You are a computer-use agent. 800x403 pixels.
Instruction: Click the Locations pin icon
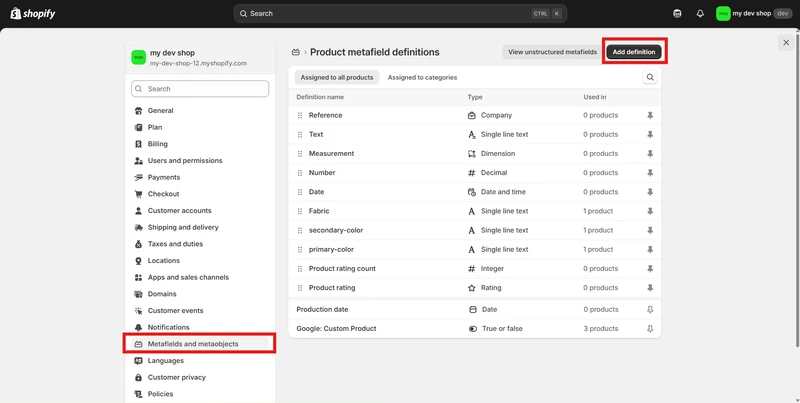(138, 261)
